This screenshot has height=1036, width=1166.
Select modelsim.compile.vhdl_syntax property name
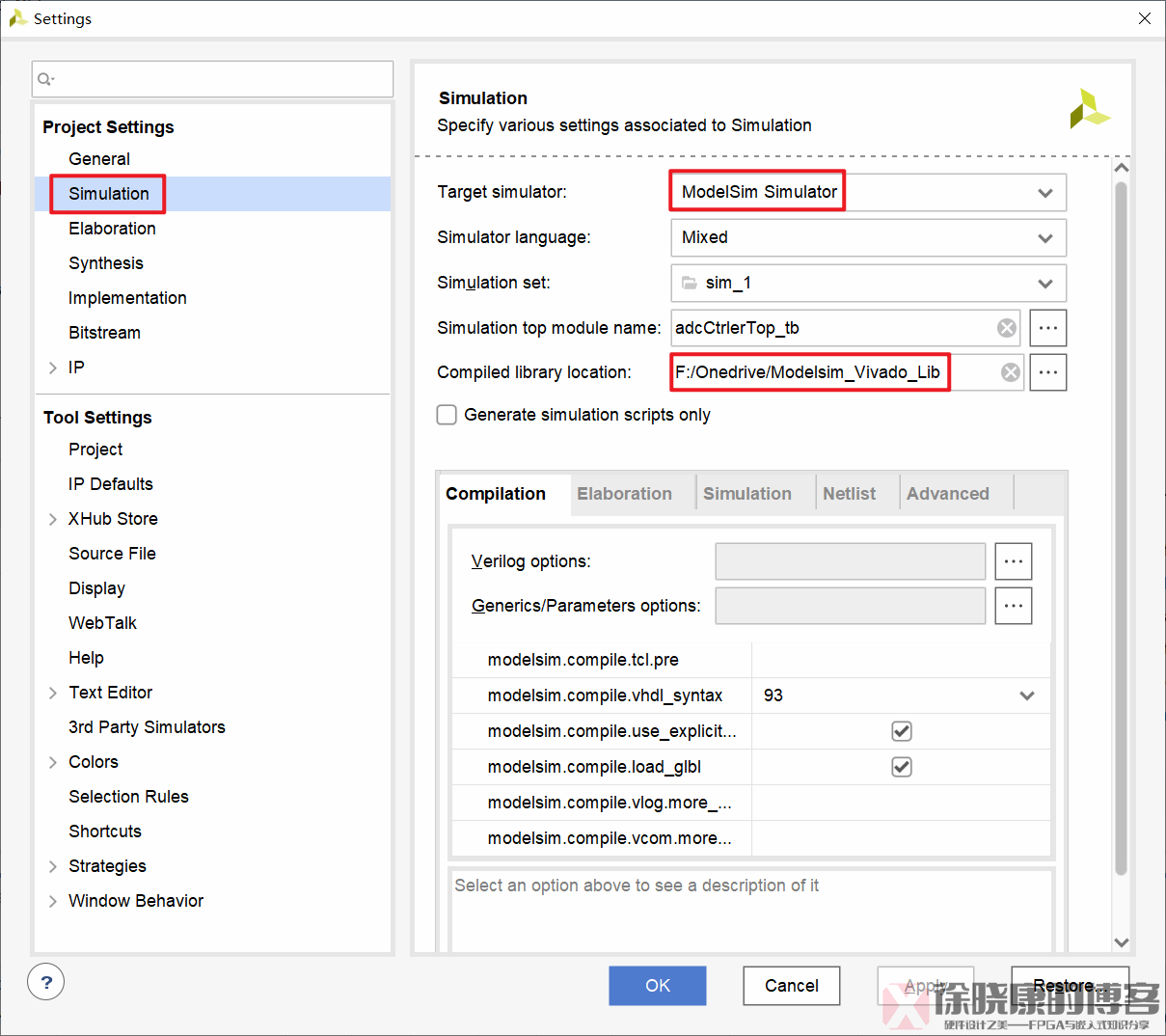pos(605,695)
